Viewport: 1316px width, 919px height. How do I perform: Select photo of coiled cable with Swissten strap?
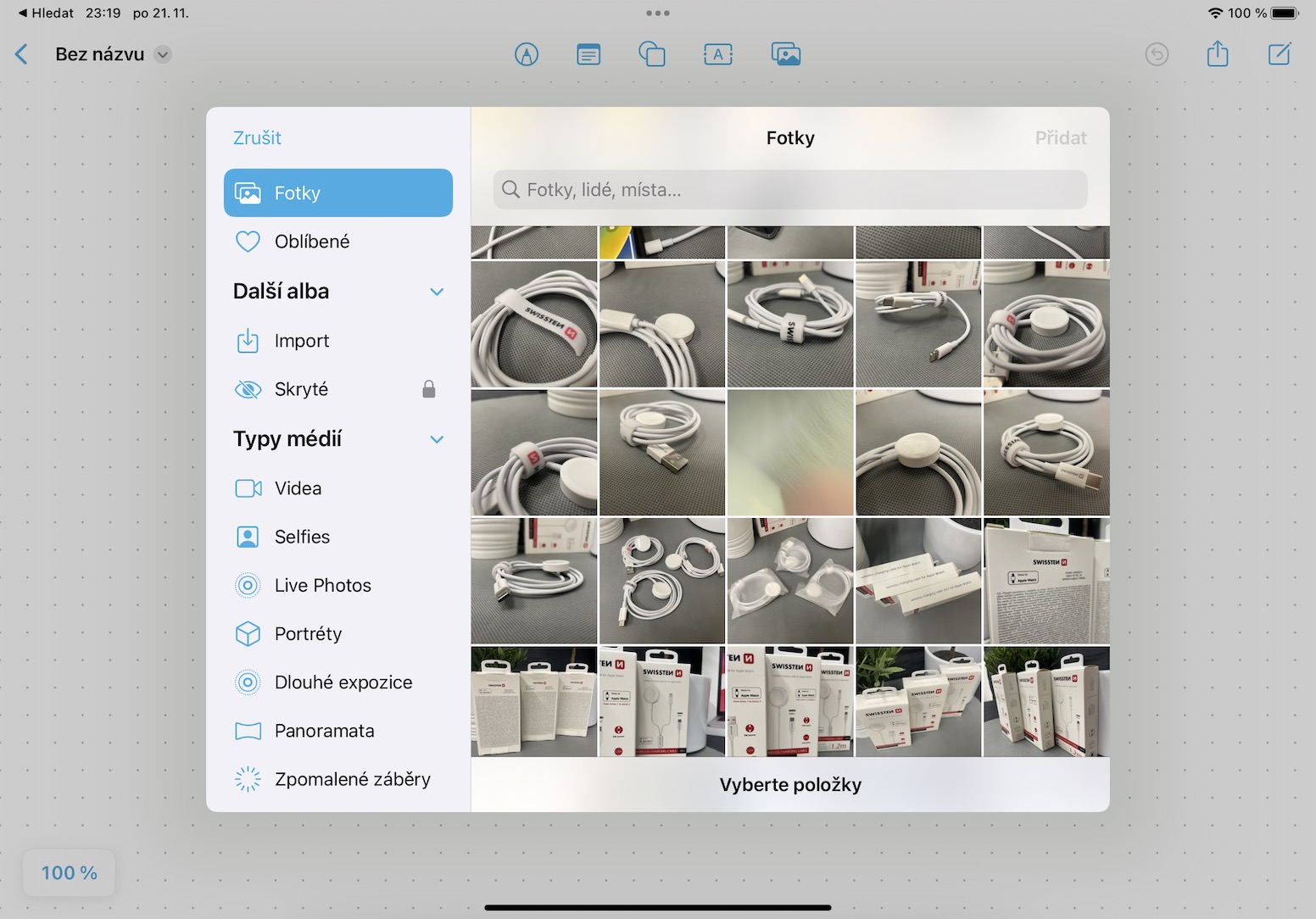tap(534, 324)
